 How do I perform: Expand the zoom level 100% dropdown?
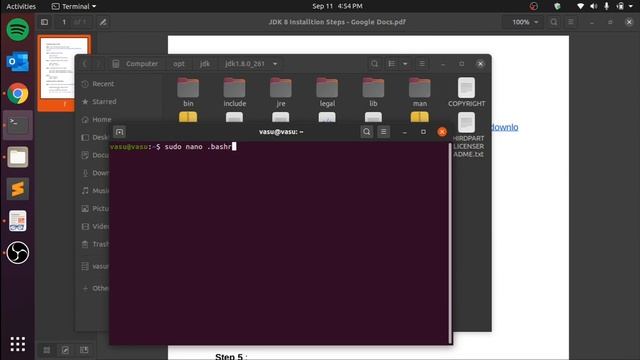pyautogui.click(x=525, y=22)
